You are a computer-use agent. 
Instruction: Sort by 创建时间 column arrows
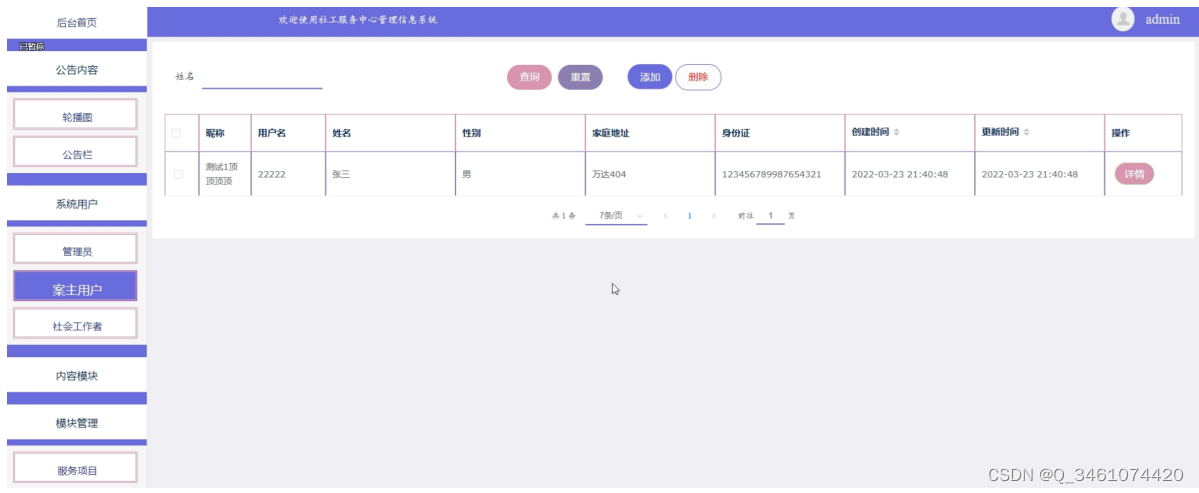(x=897, y=132)
